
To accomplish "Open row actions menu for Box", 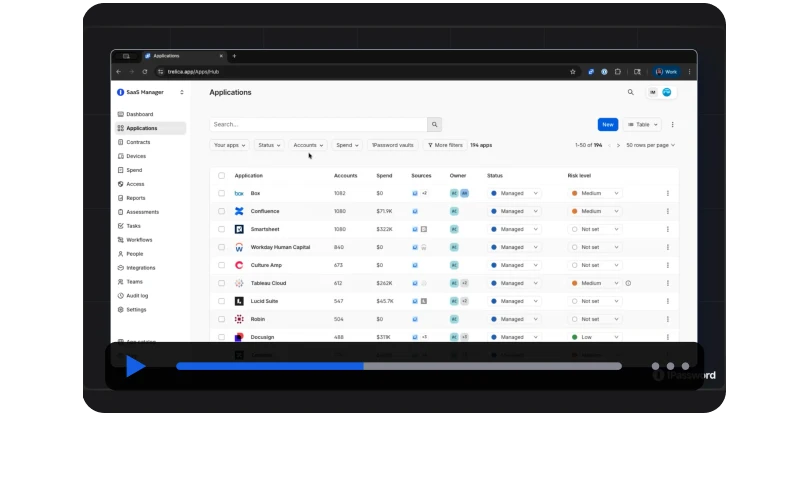I will tap(667, 193).
